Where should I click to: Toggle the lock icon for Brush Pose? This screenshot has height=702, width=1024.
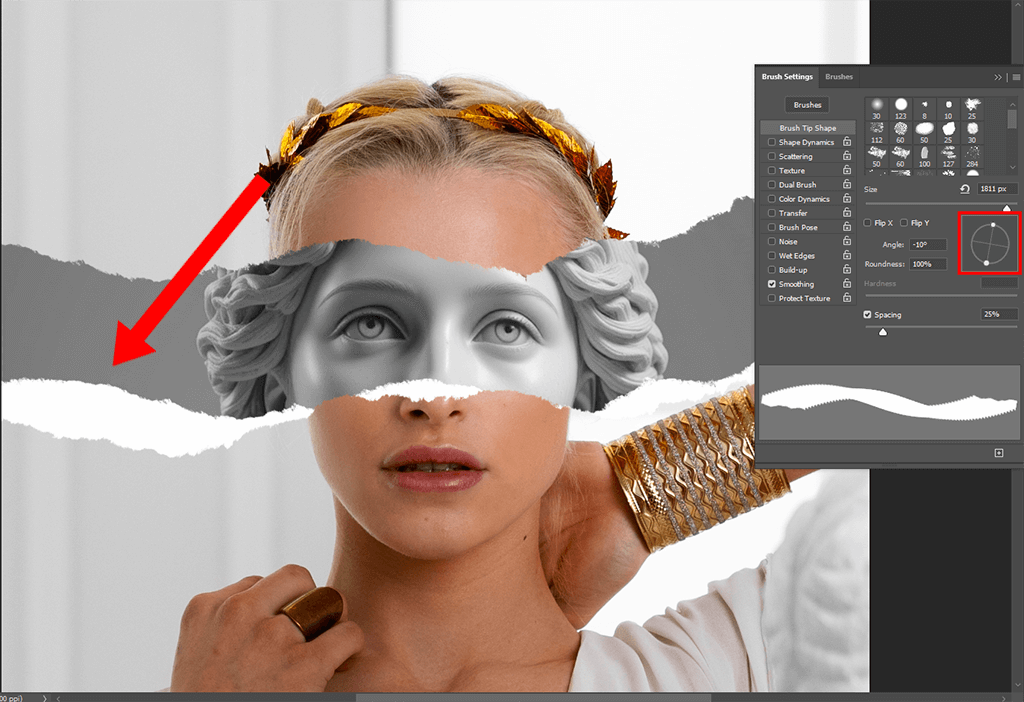[x=847, y=227]
